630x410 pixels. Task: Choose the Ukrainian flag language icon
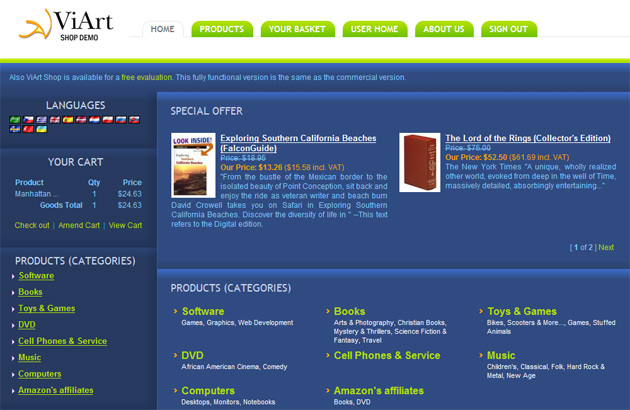tap(41, 129)
